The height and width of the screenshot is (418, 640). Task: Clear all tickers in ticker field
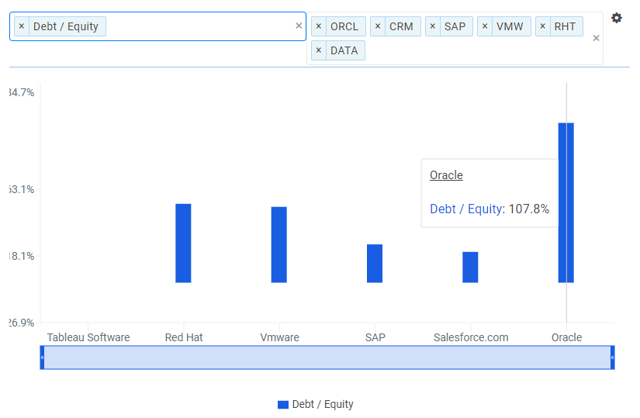(596, 38)
